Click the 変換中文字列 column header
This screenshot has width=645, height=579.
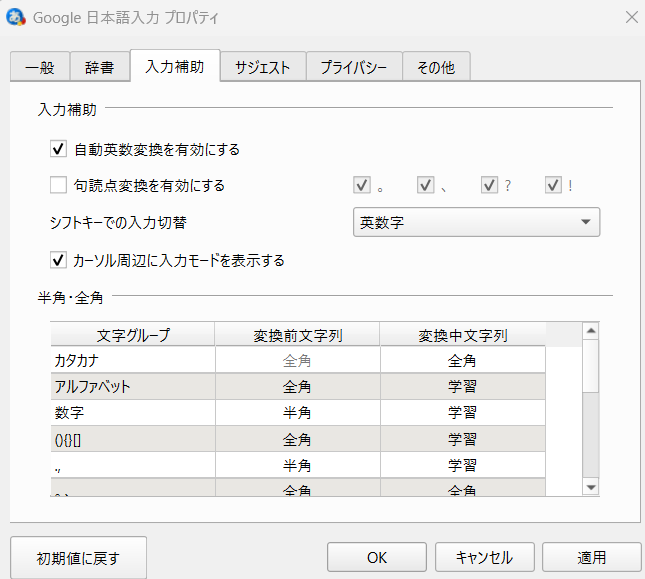463,335
